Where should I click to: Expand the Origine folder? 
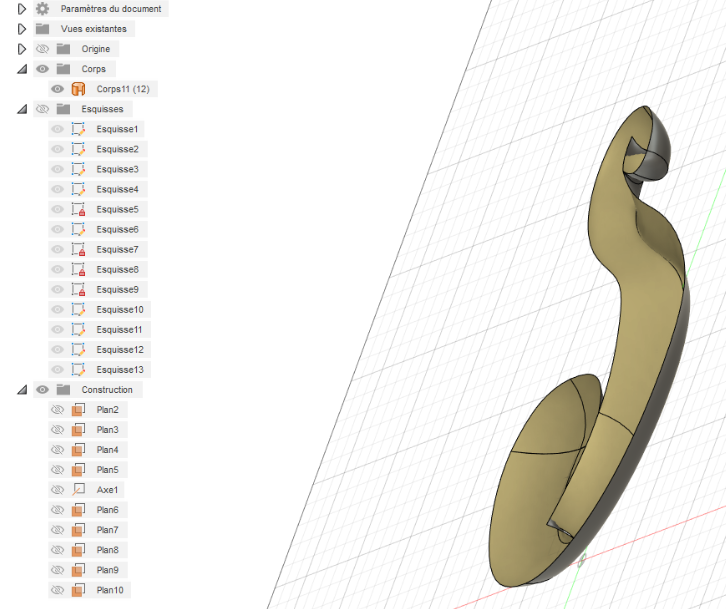click(x=22, y=49)
